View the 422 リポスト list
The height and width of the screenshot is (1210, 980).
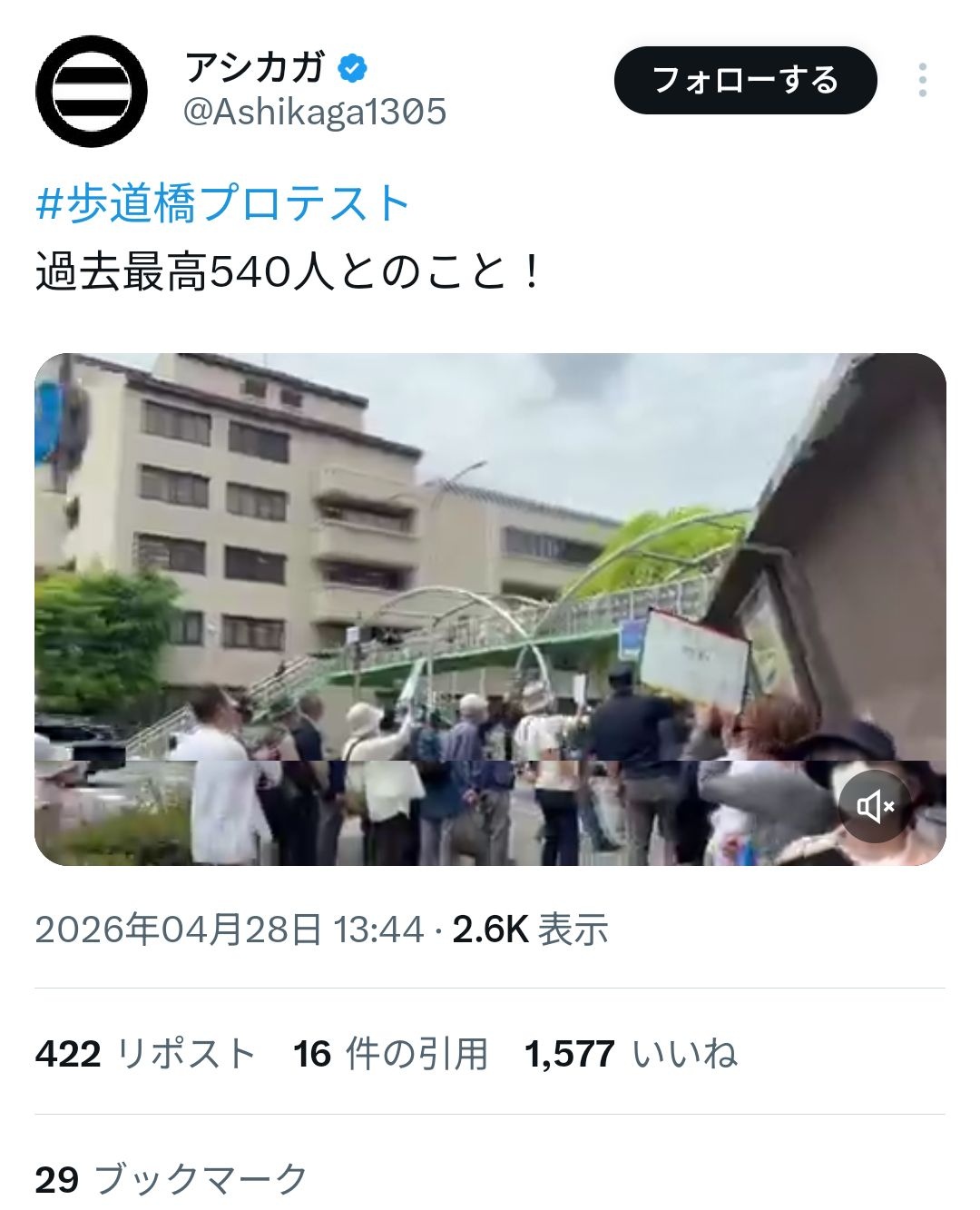point(146,1054)
